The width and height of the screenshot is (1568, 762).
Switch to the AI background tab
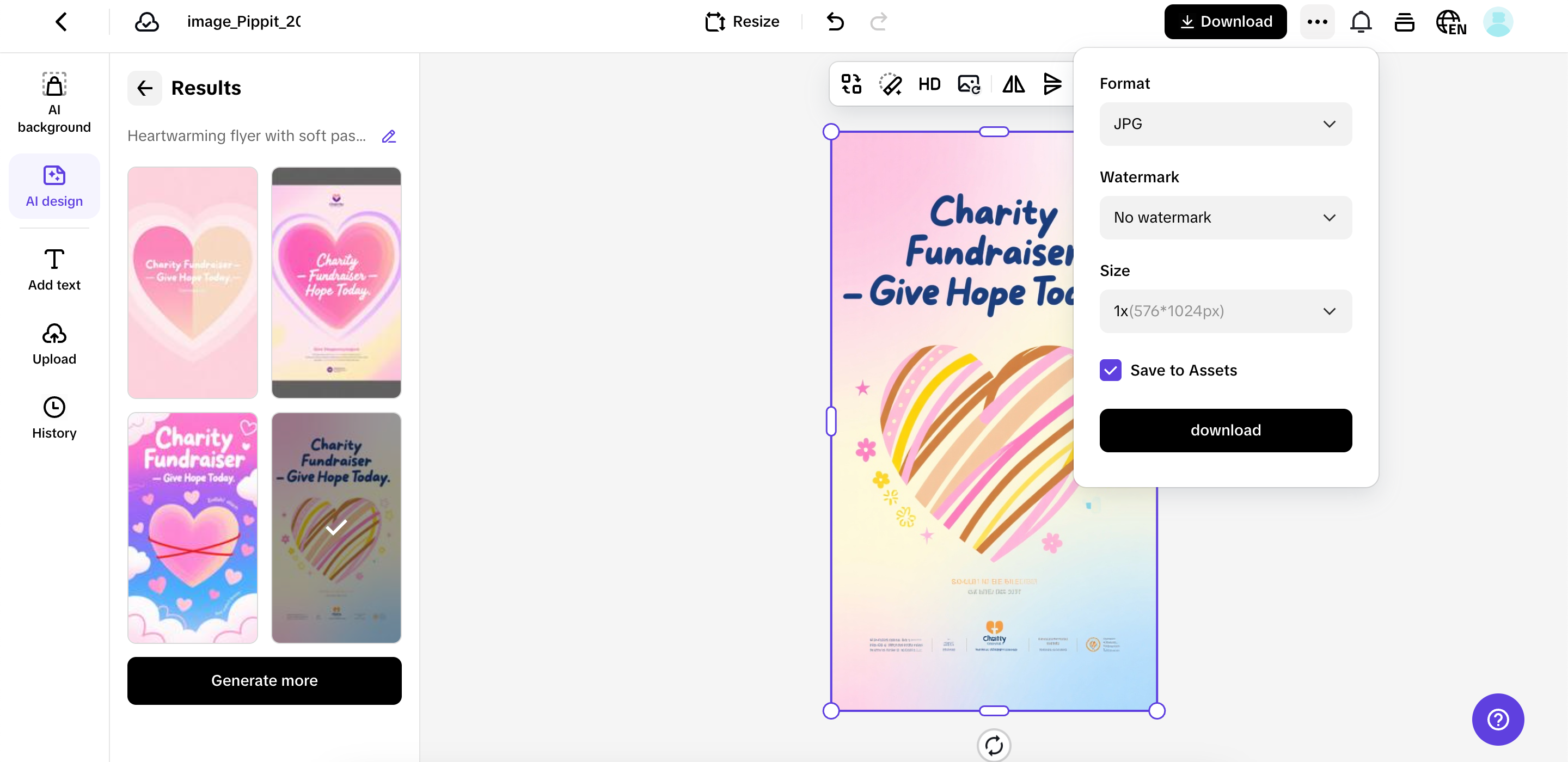[54, 102]
